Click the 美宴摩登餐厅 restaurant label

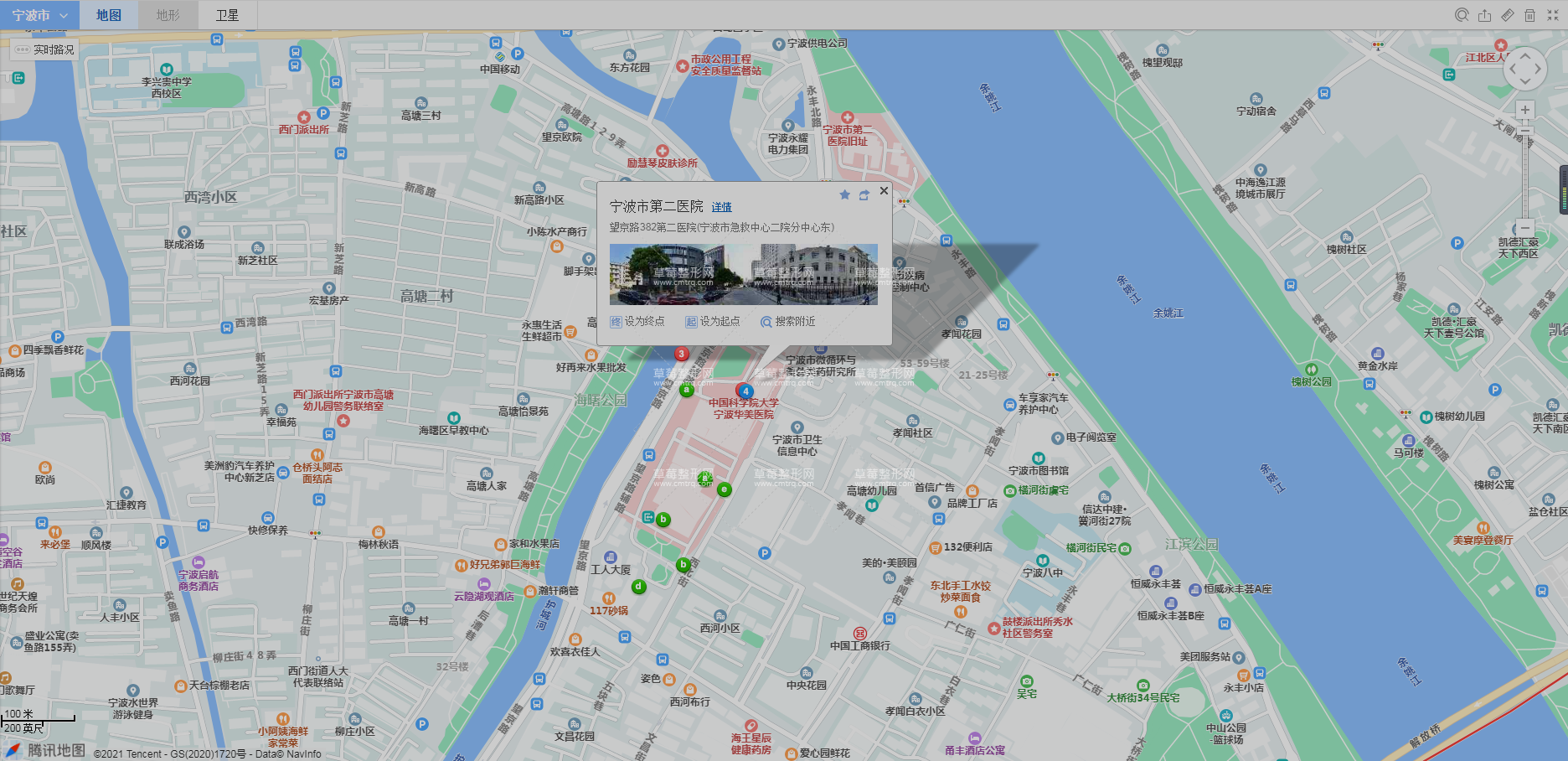(1483, 541)
